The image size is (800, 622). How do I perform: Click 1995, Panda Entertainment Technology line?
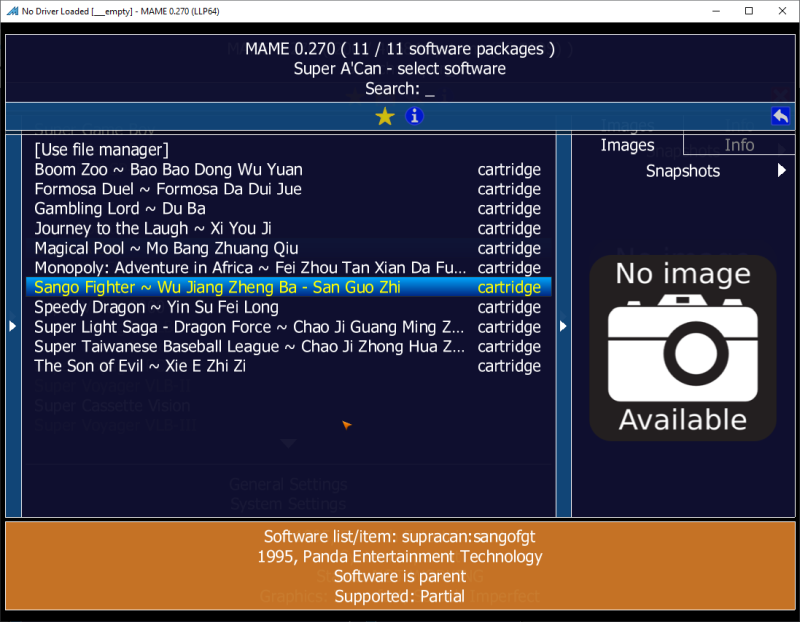pyautogui.click(x=399, y=556)
